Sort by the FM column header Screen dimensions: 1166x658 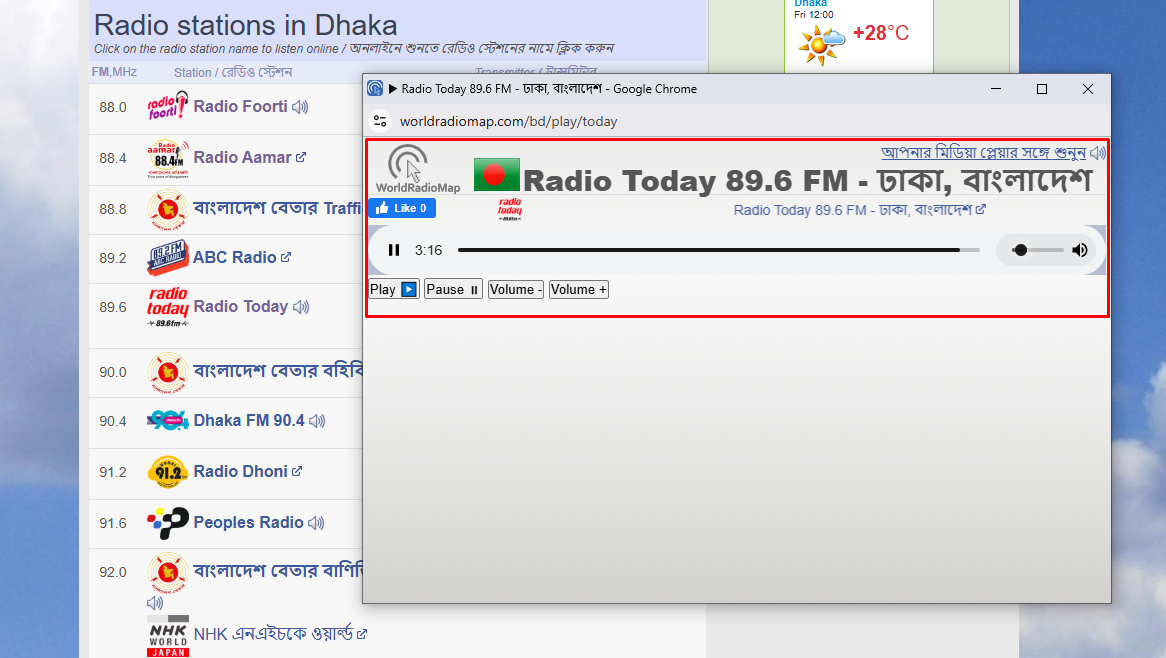pyautogui.click(x=114, y=72)
